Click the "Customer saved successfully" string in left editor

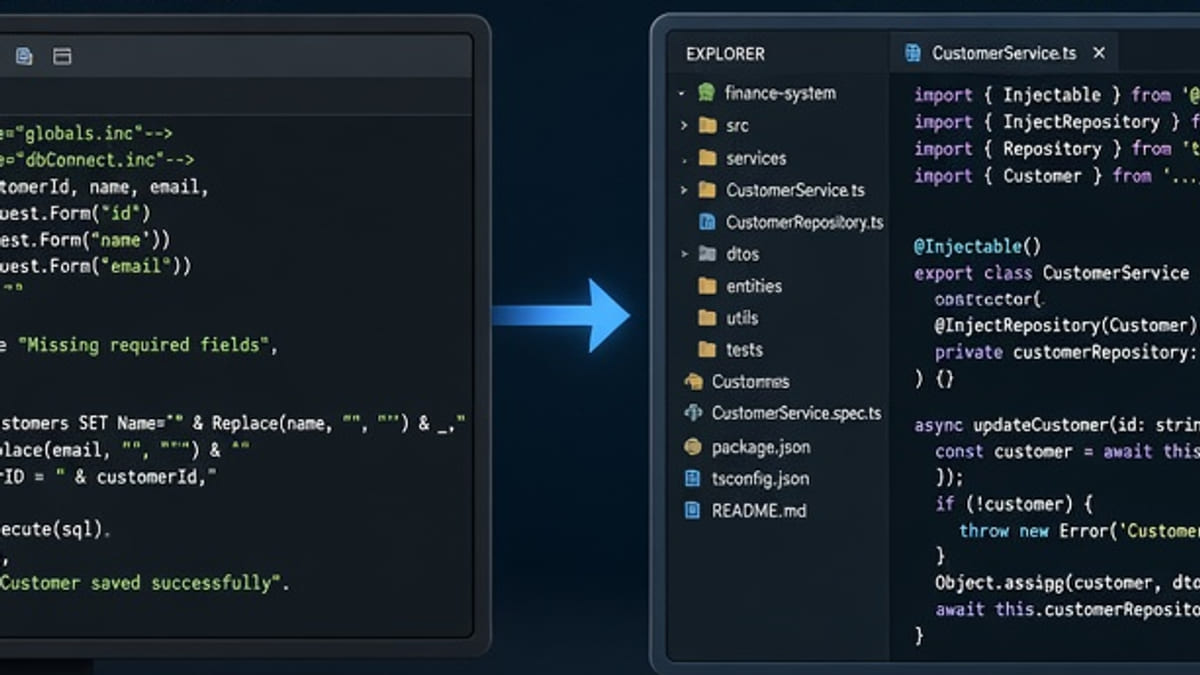click(x=141, y=583)
